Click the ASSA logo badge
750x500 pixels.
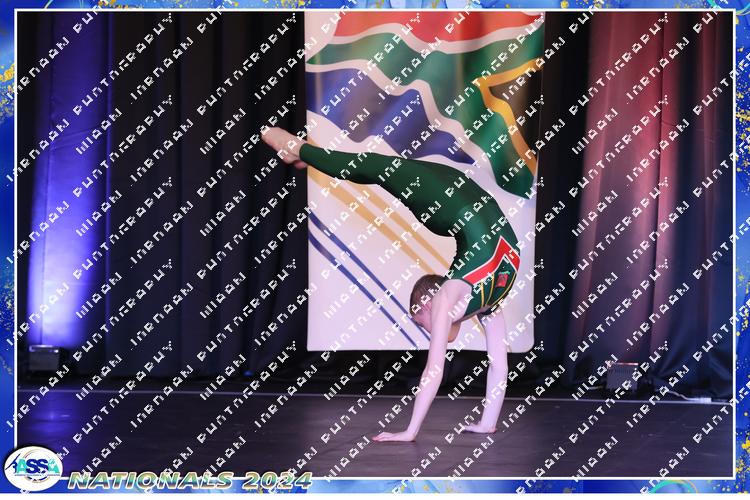(33, 468)
